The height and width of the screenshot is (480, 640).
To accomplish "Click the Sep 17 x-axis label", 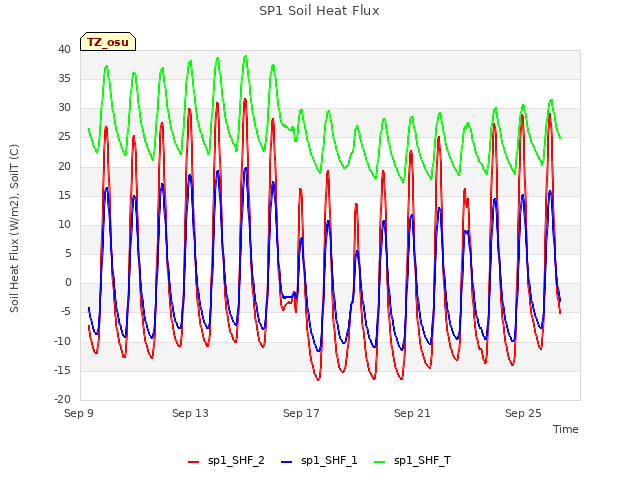I will tap(301, 413).
